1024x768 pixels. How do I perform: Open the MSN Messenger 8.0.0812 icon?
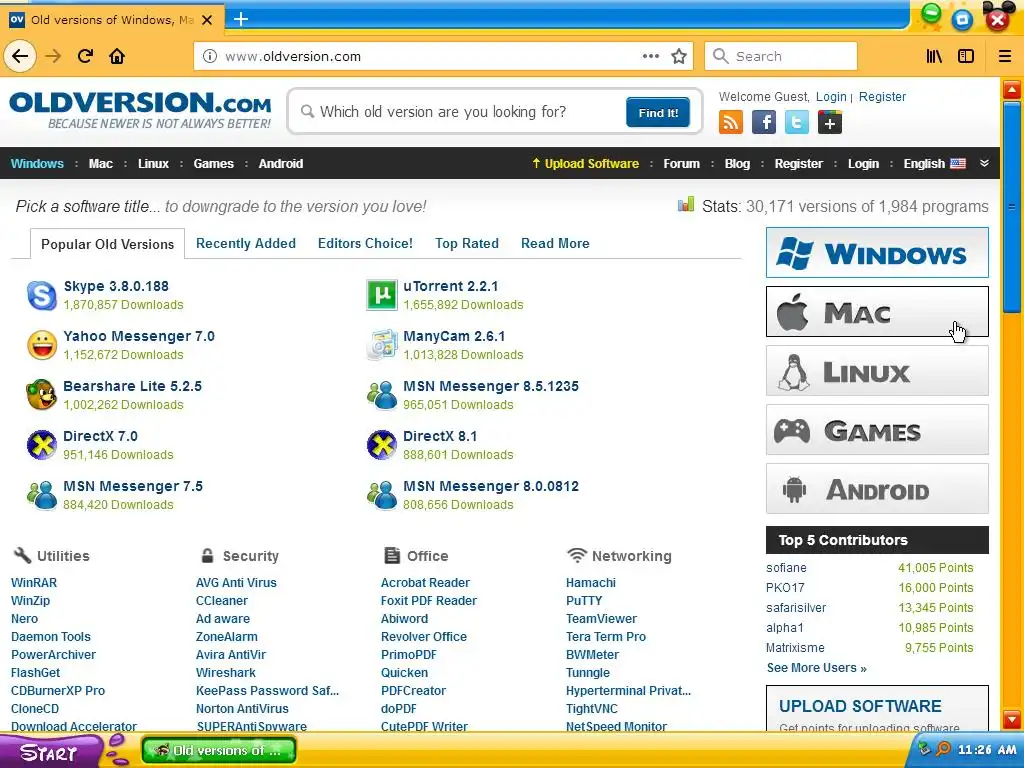click(x=381, y=495)
